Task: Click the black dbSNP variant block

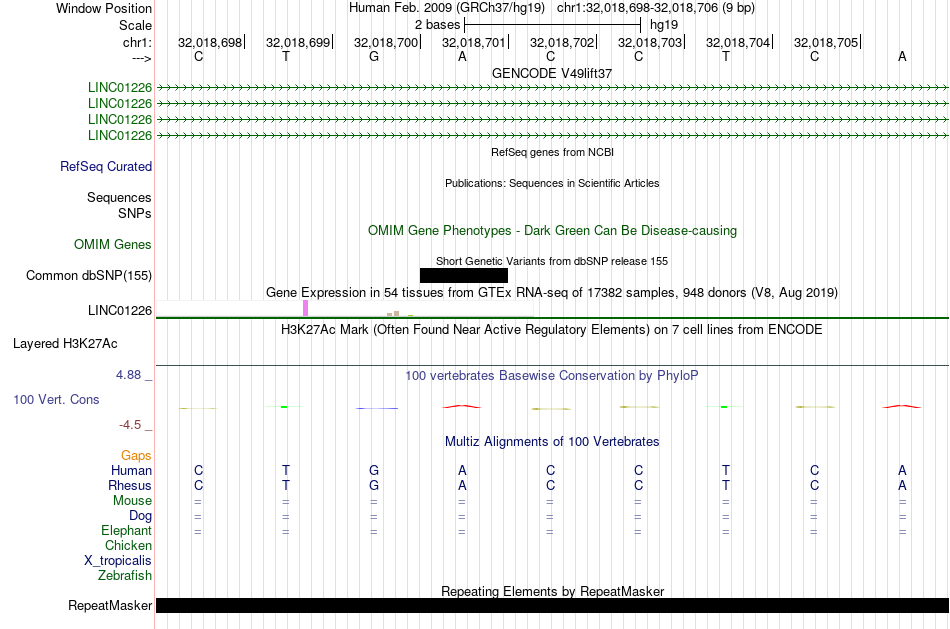Action: pyautogui.click(x=463, y=276)
